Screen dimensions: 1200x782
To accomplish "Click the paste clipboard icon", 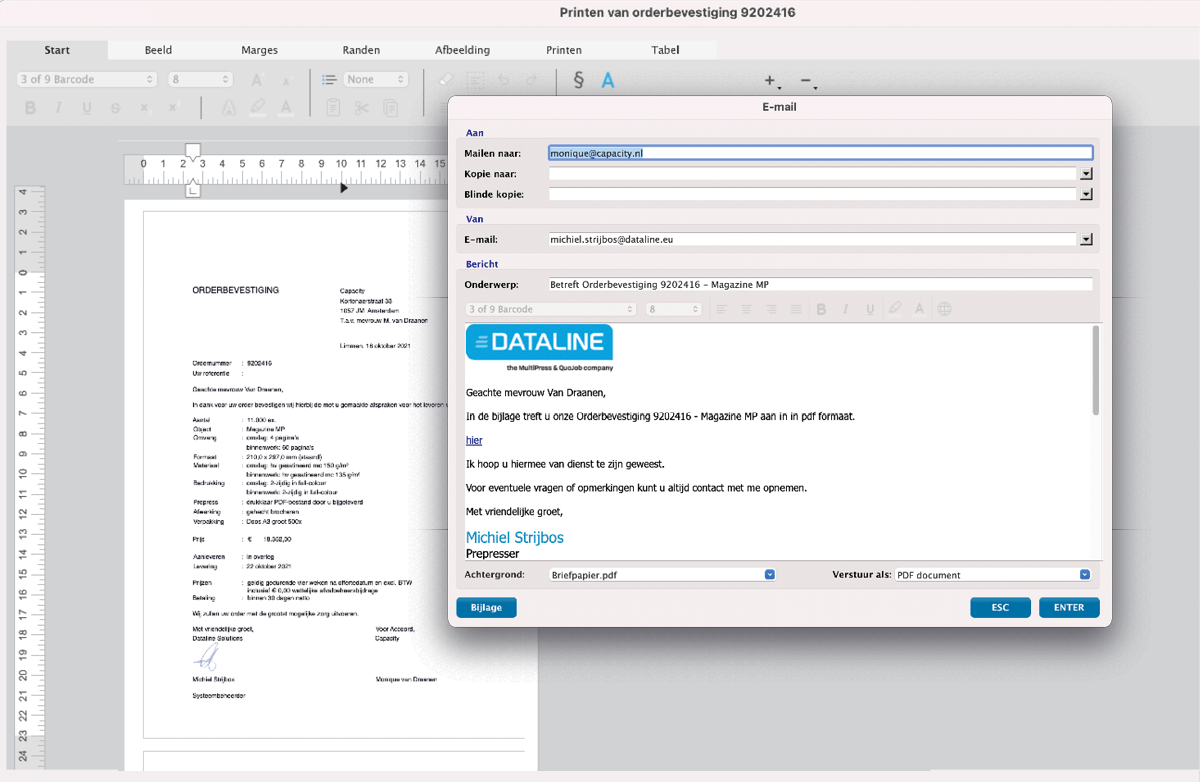I will 333,108.
